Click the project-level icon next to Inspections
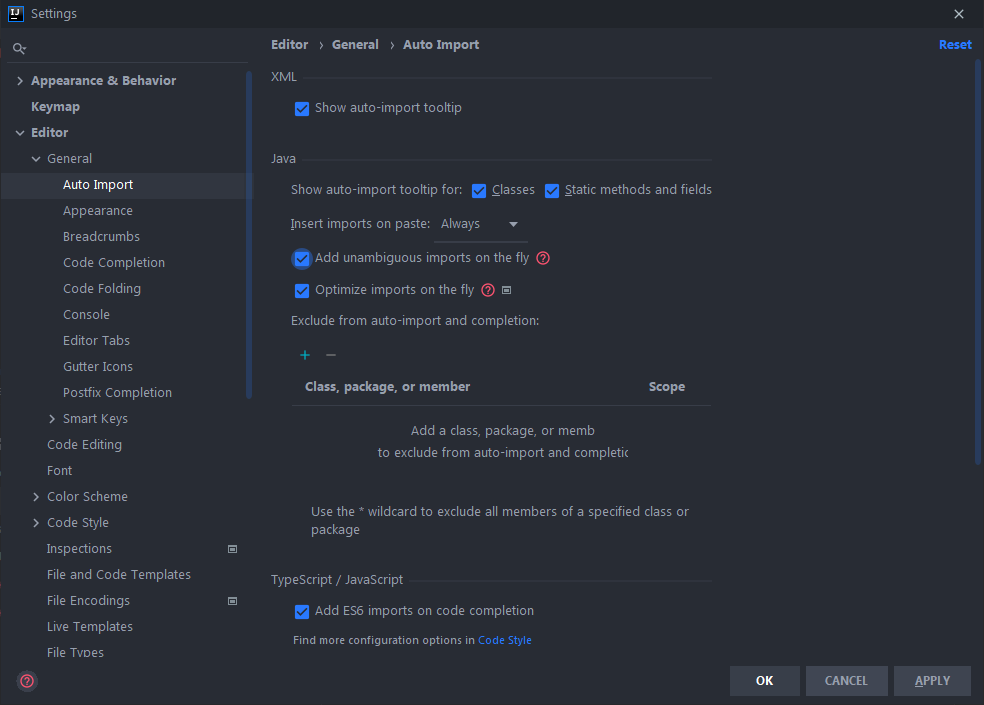Screen dimensions: 984x705 [x=232, y=549]
